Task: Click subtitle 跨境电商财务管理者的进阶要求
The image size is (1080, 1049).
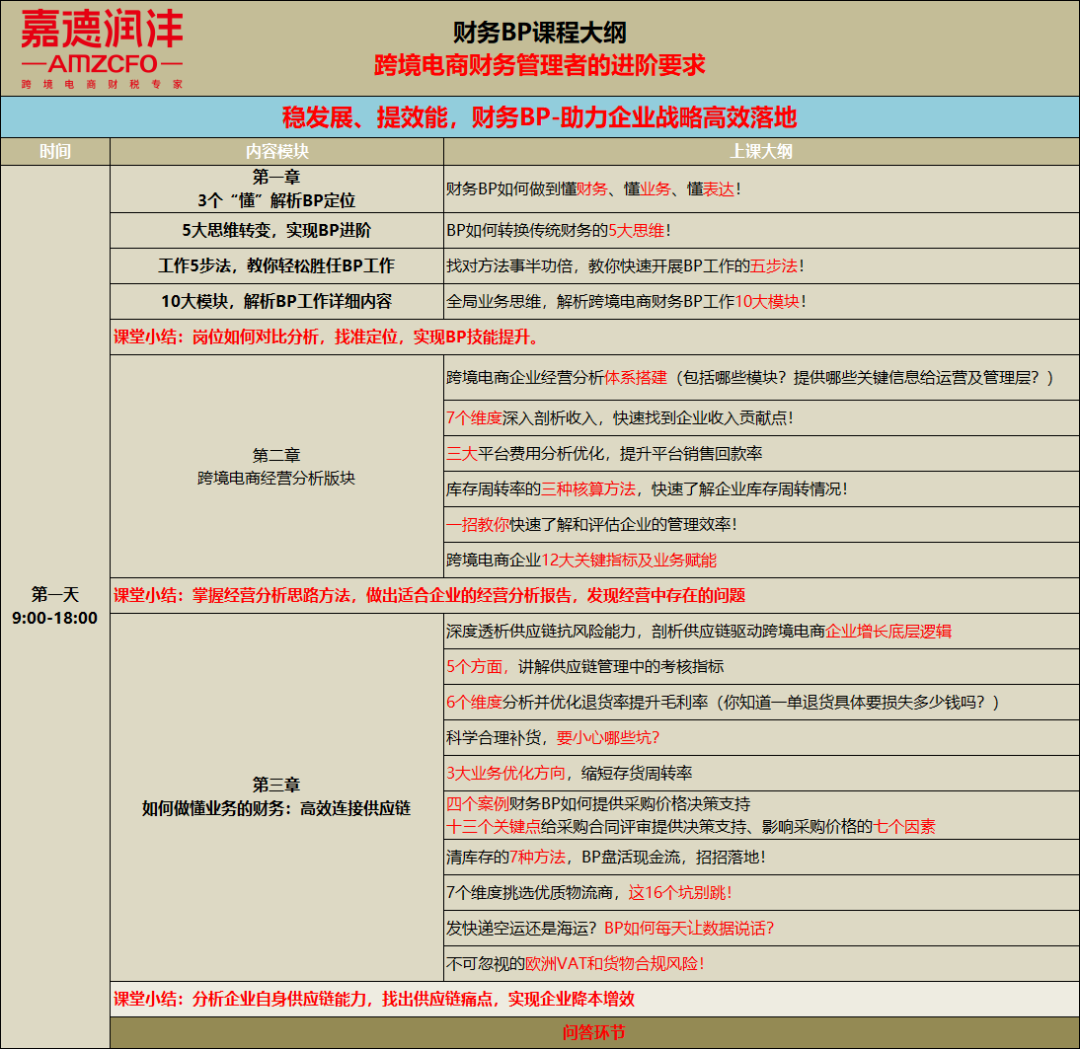Action: [539, 65]
